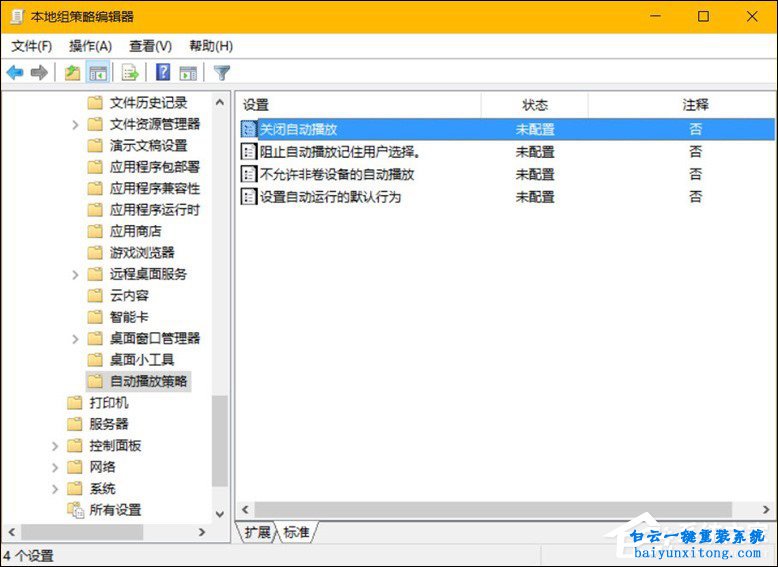Click 否 comment in the 阻止自动播放记住用户选择 row
The height and width of the screenshot is (567, 778).
pyautogui.click(x=695, y=152)
